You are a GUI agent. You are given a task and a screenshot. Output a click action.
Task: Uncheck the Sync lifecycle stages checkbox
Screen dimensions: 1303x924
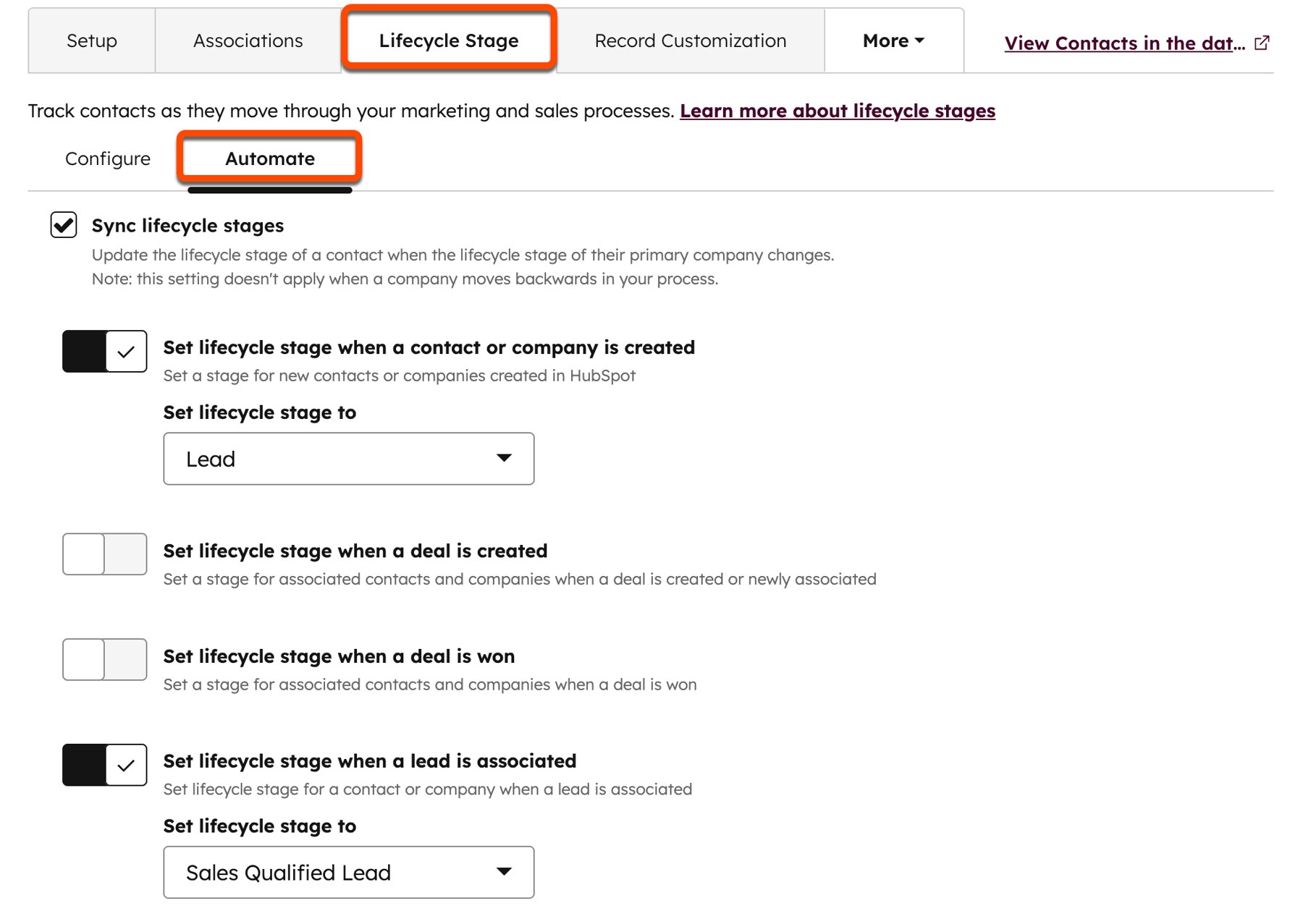click(x=63, y=225)
